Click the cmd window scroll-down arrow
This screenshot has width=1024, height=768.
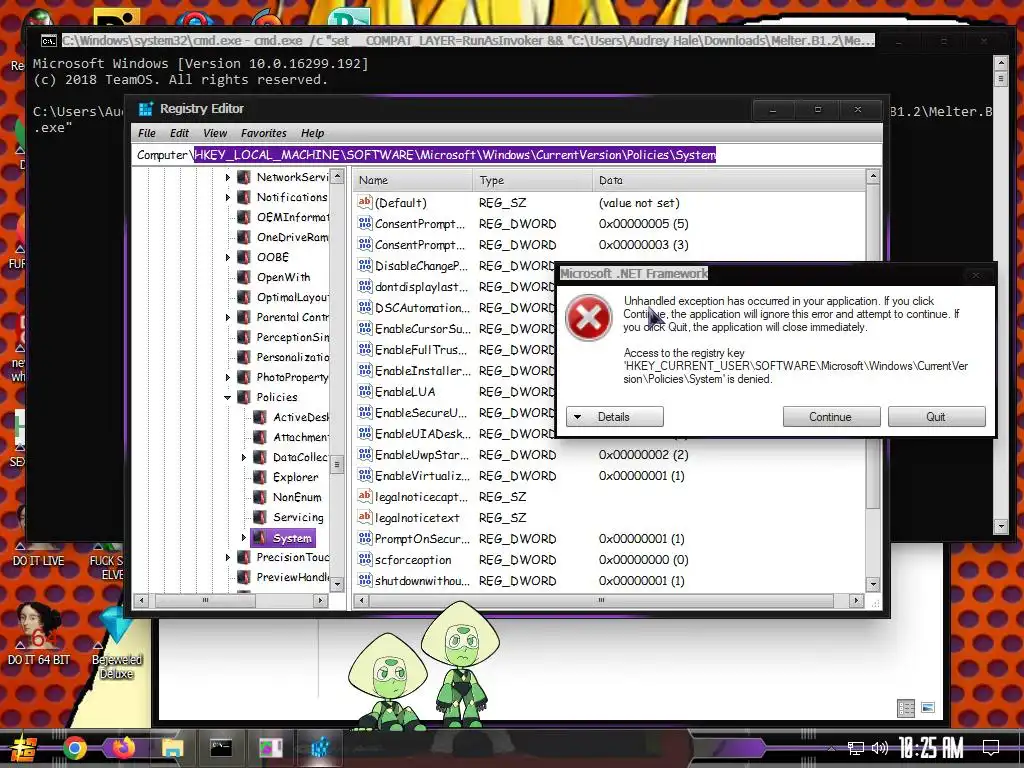[1000, 526]
